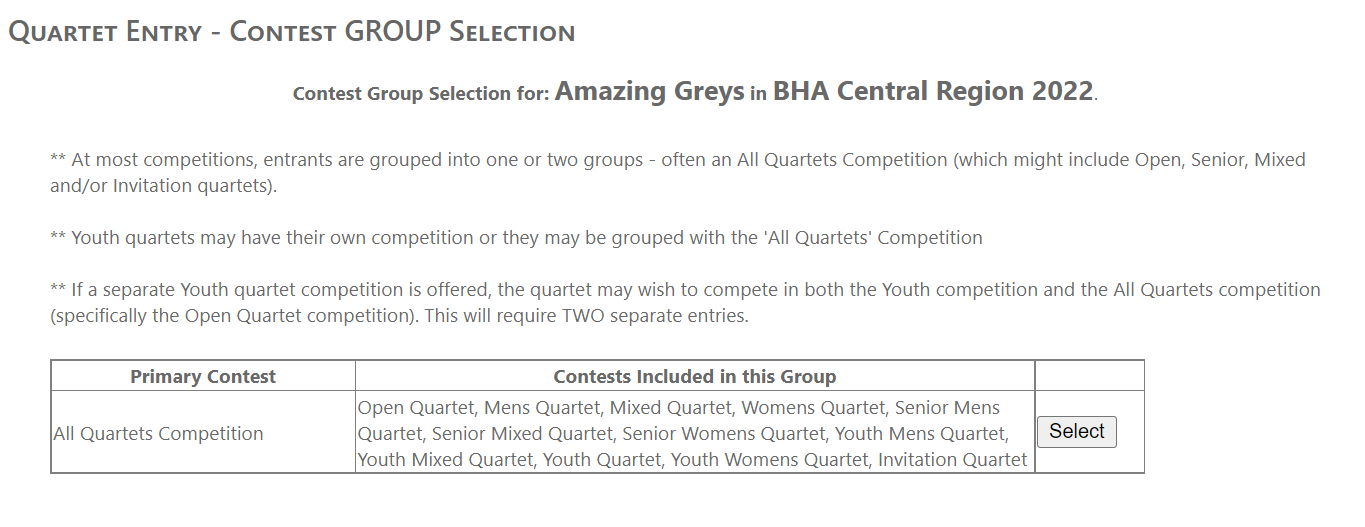Click the Quartet Entry page heading
1365x527 pixels.
coord(291,31)
